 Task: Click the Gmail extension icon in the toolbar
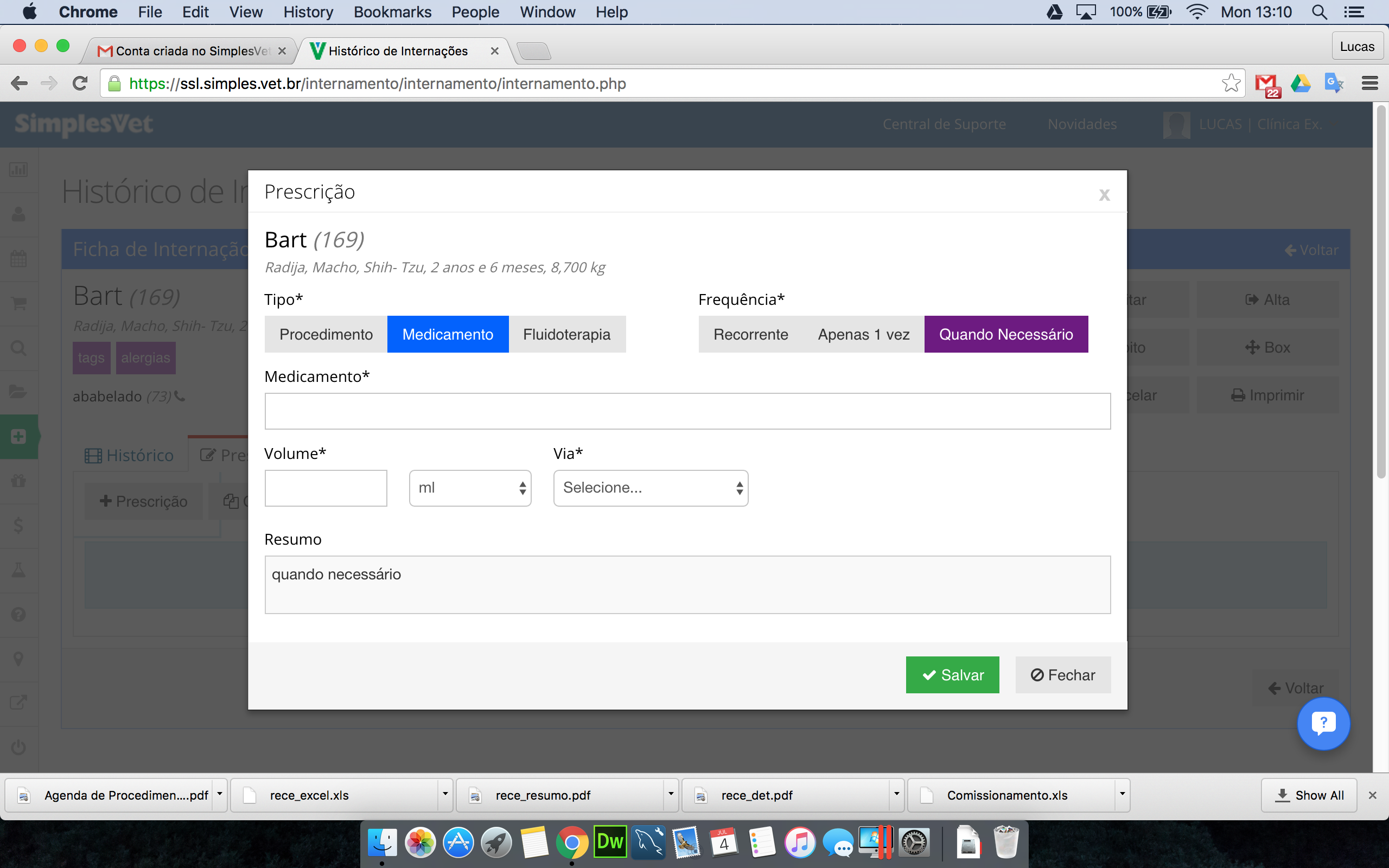(x=1267, y=85)
